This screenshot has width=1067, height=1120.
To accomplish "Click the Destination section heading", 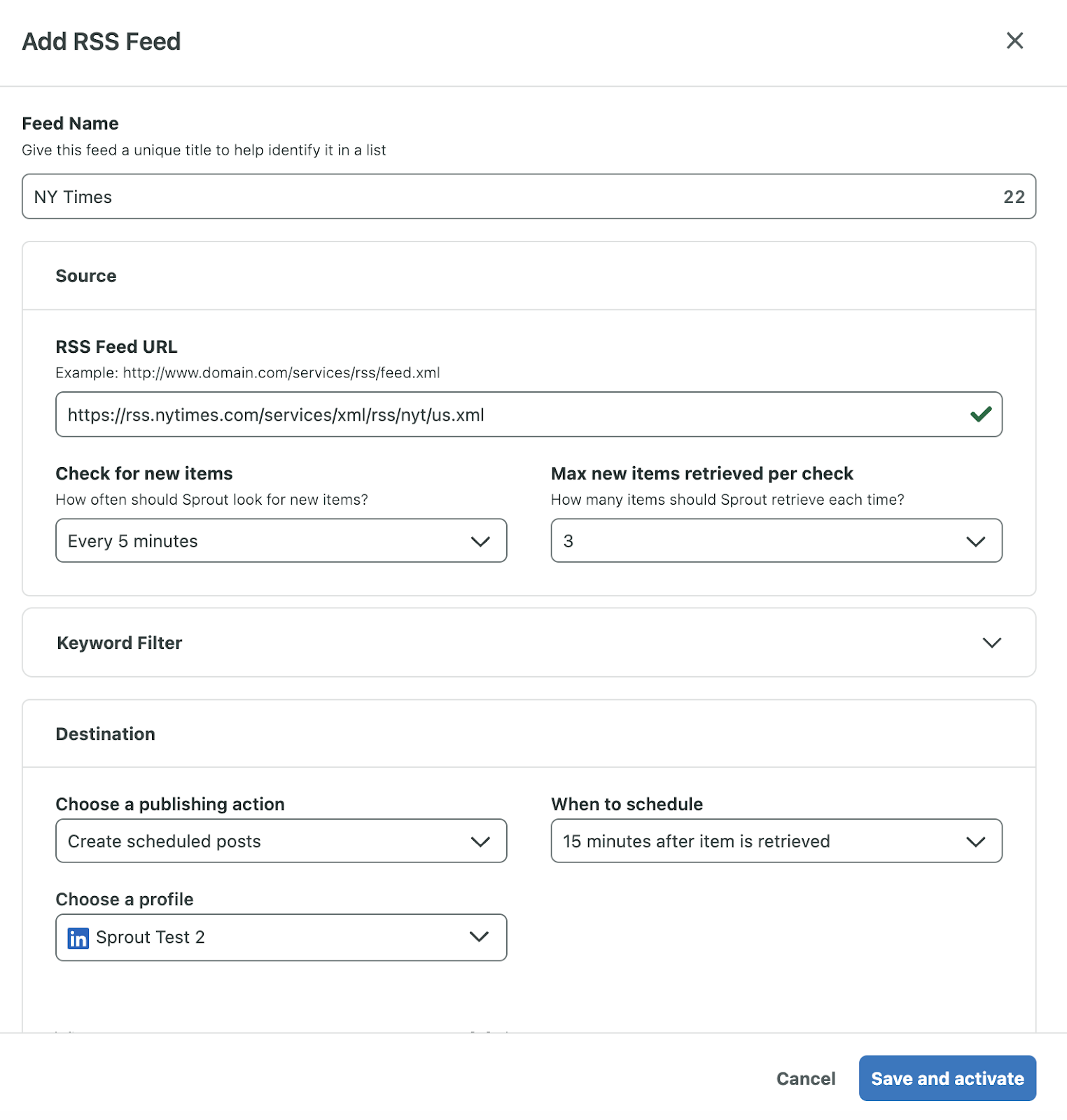I will (x=106, y=734).
